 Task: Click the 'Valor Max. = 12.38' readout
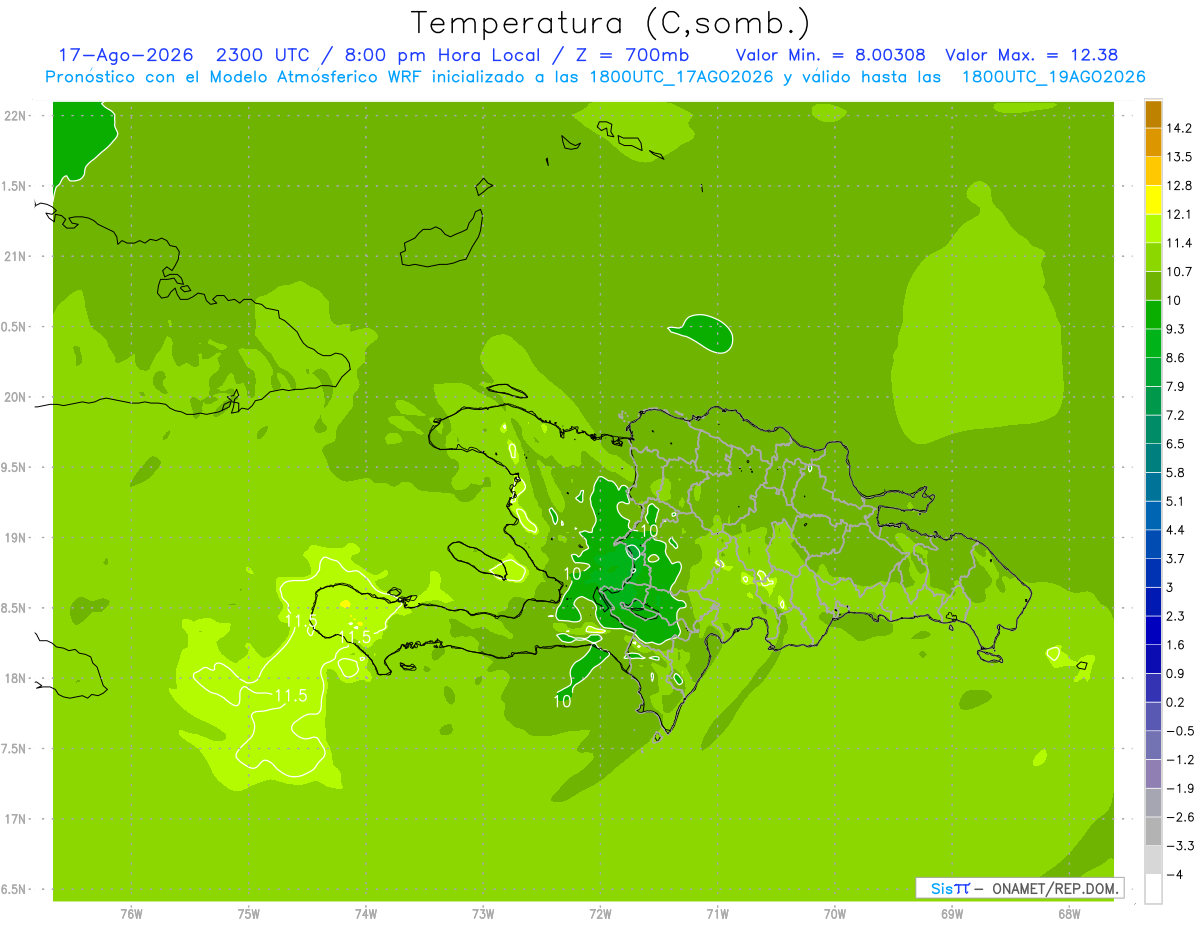pos(1031,55)
